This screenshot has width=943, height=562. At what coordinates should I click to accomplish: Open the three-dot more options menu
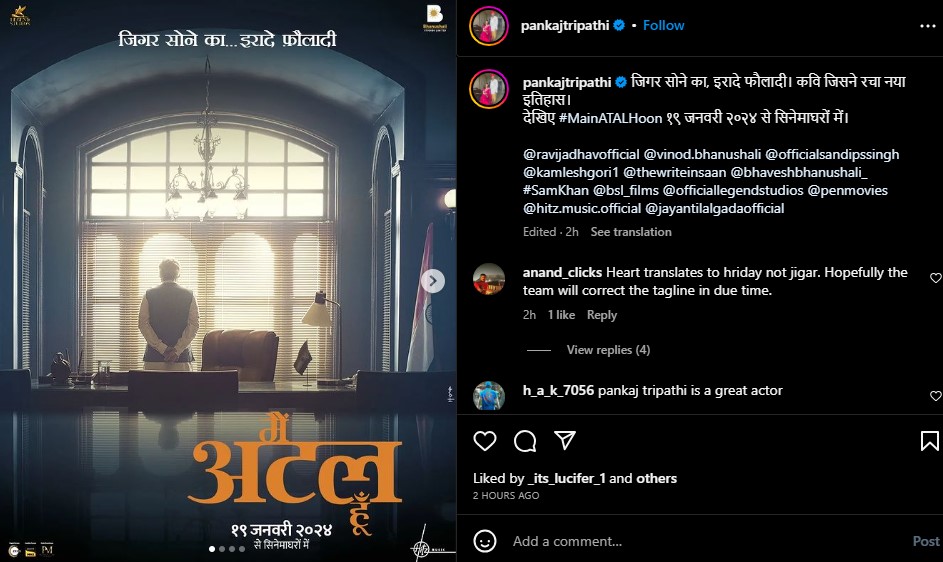pos(927,26)
